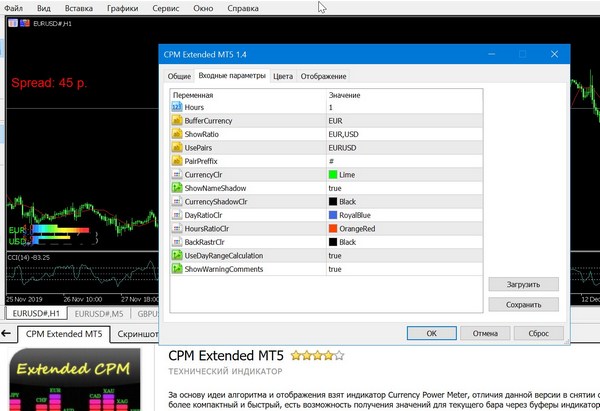Open the CPM Extended MT5 market tab
This screenshot has width=600, height=411.
pos(64,334)
